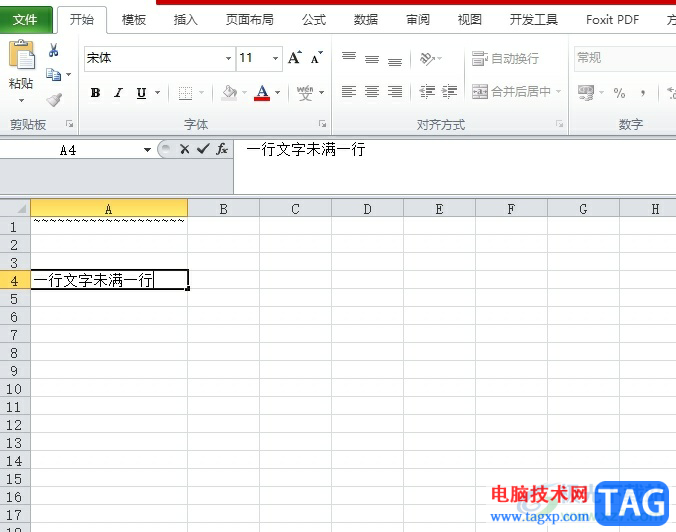676x532 pixels.
Task: Select column A header
Action: [109, 209]
